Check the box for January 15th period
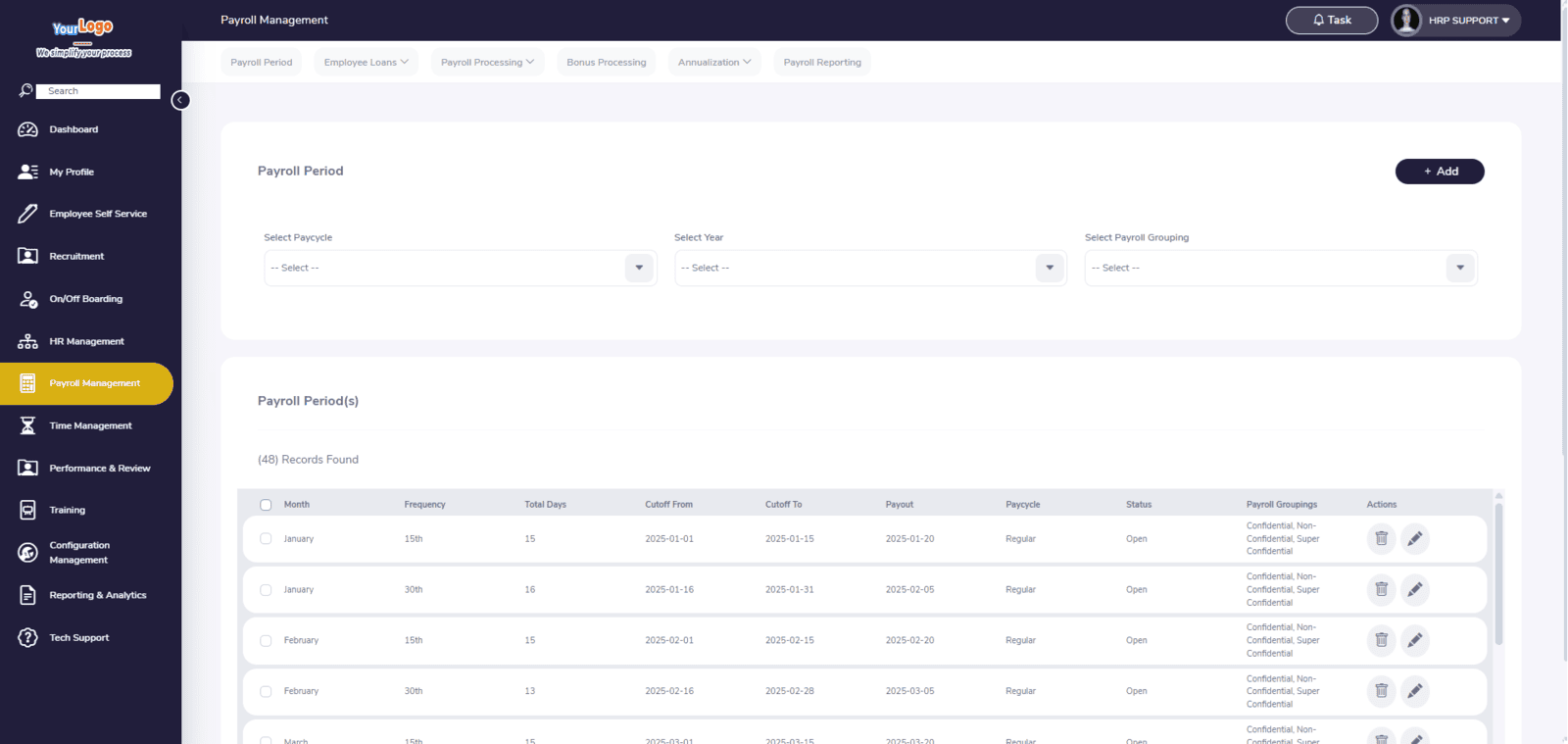 pyautogui.click(x=266, y=538)
